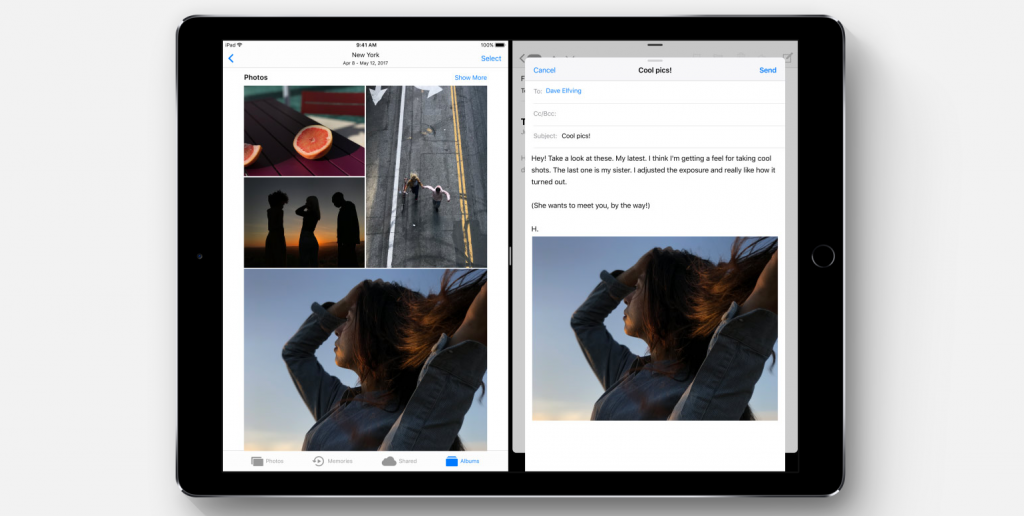Screen dimensions: 1024x516
Task: Open the aerial street photo
Action: click(426, 176)
